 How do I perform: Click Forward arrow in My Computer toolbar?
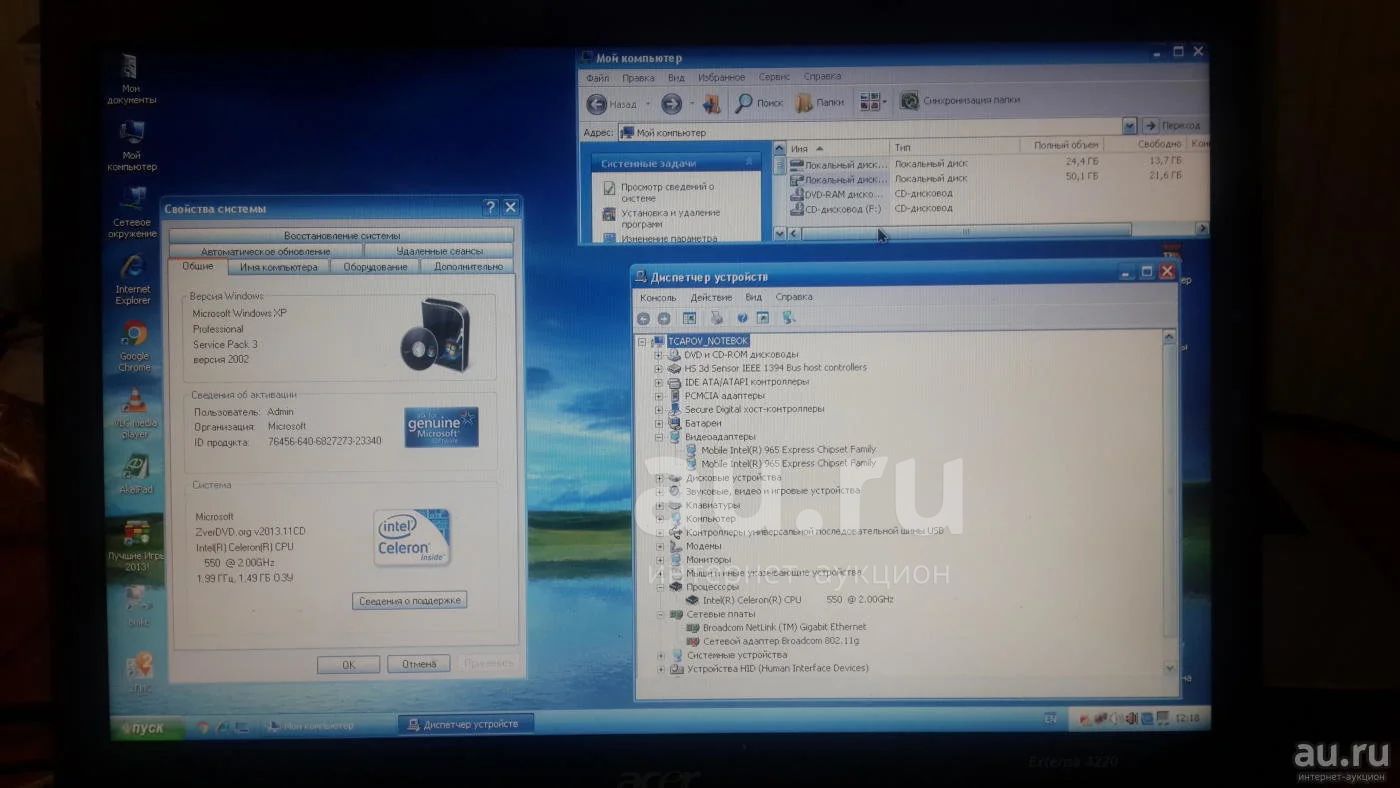(671, 104)
